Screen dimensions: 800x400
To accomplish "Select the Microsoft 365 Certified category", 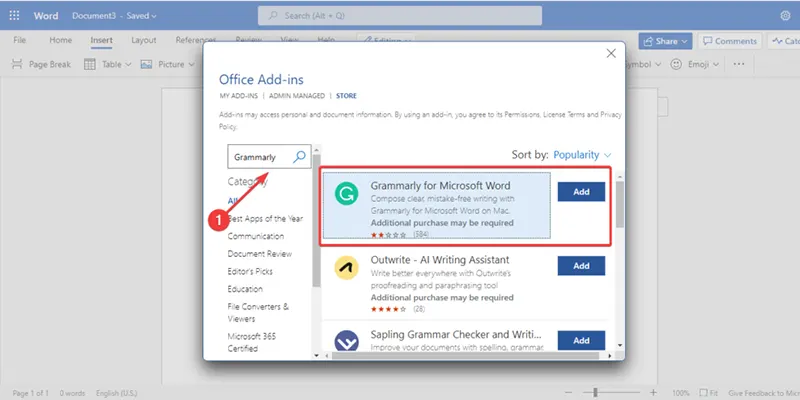I will click(253, 342).
